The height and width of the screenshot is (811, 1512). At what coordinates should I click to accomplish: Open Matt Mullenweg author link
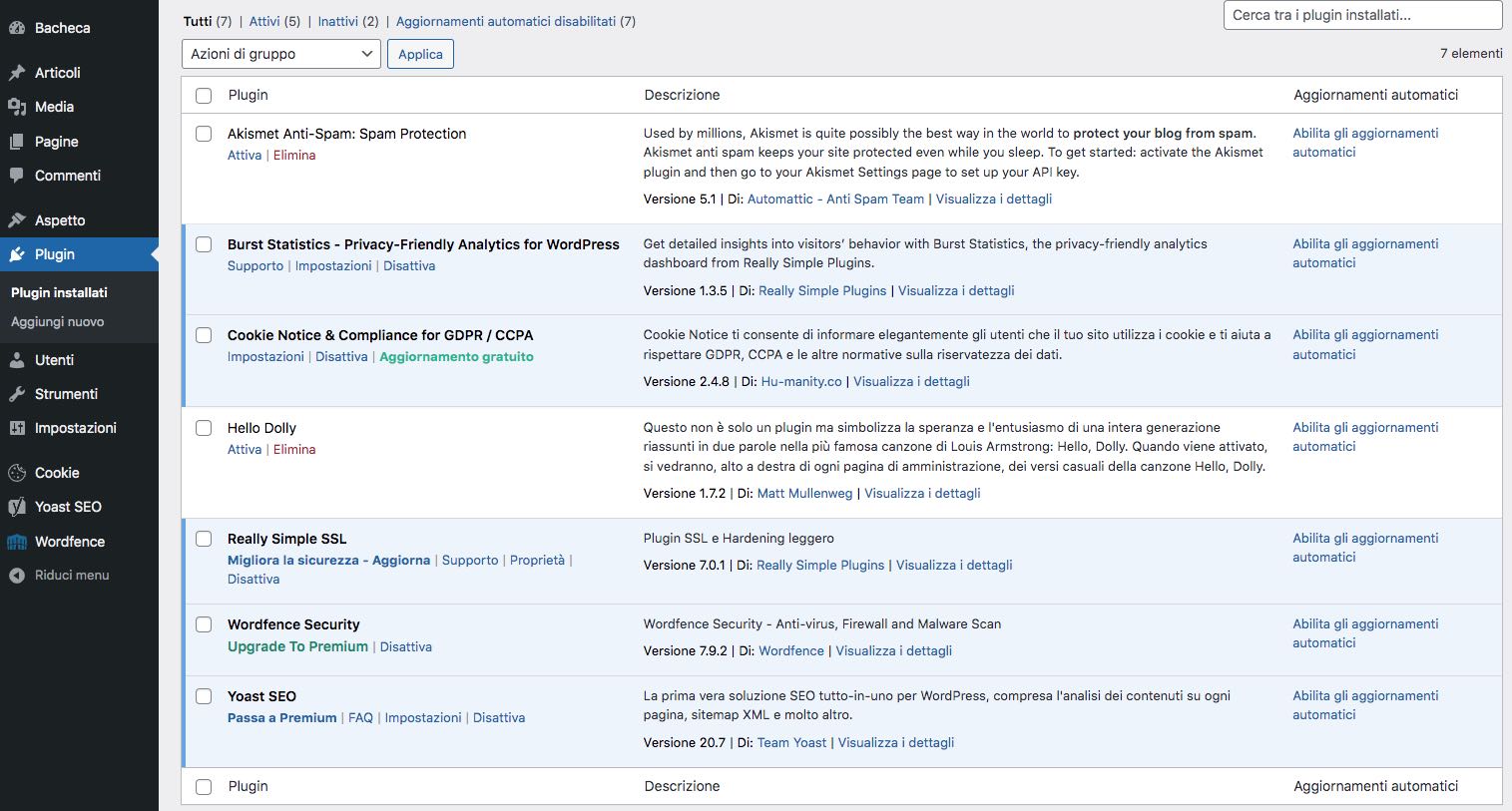click(805, 494)
